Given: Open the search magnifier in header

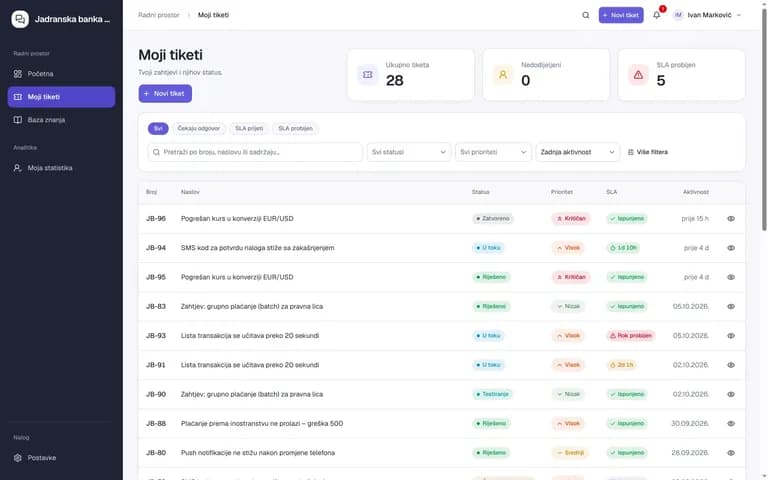Looking at the screenshot, I should 585,15.
